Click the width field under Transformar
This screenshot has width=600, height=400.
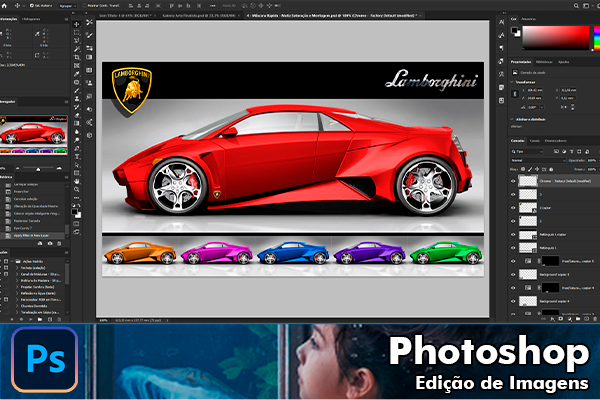click(x=535, y=90)
